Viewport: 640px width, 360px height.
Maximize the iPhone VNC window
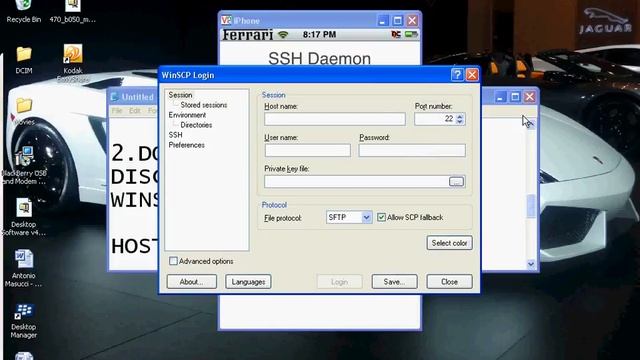coord(397,20)
